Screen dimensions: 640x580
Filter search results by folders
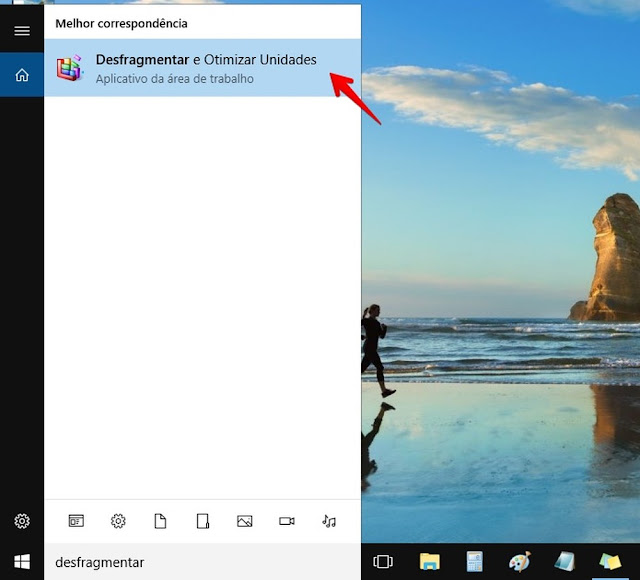(202, 521)
